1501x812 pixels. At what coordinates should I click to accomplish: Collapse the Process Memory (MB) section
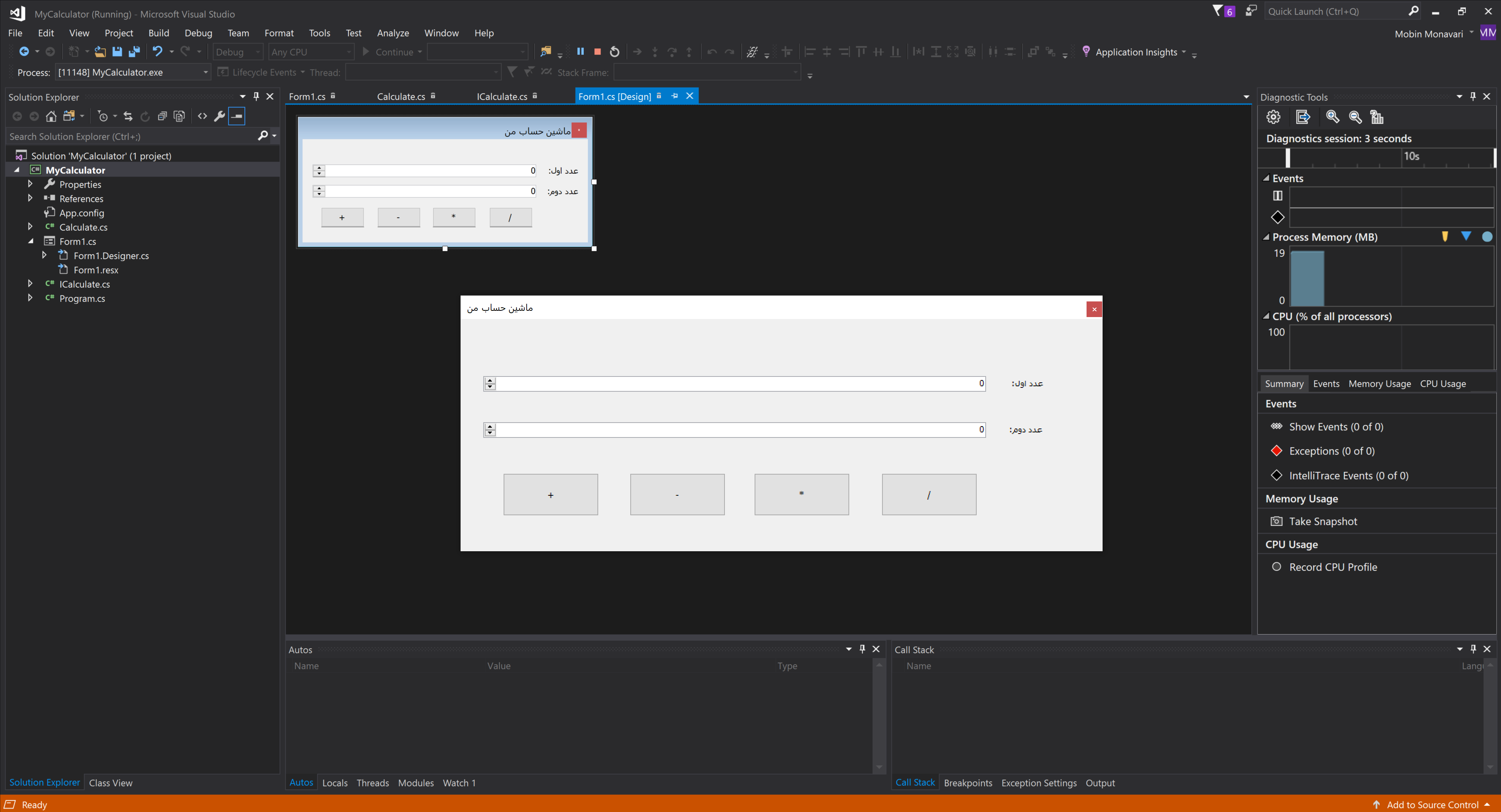[x=1266, y=237]
